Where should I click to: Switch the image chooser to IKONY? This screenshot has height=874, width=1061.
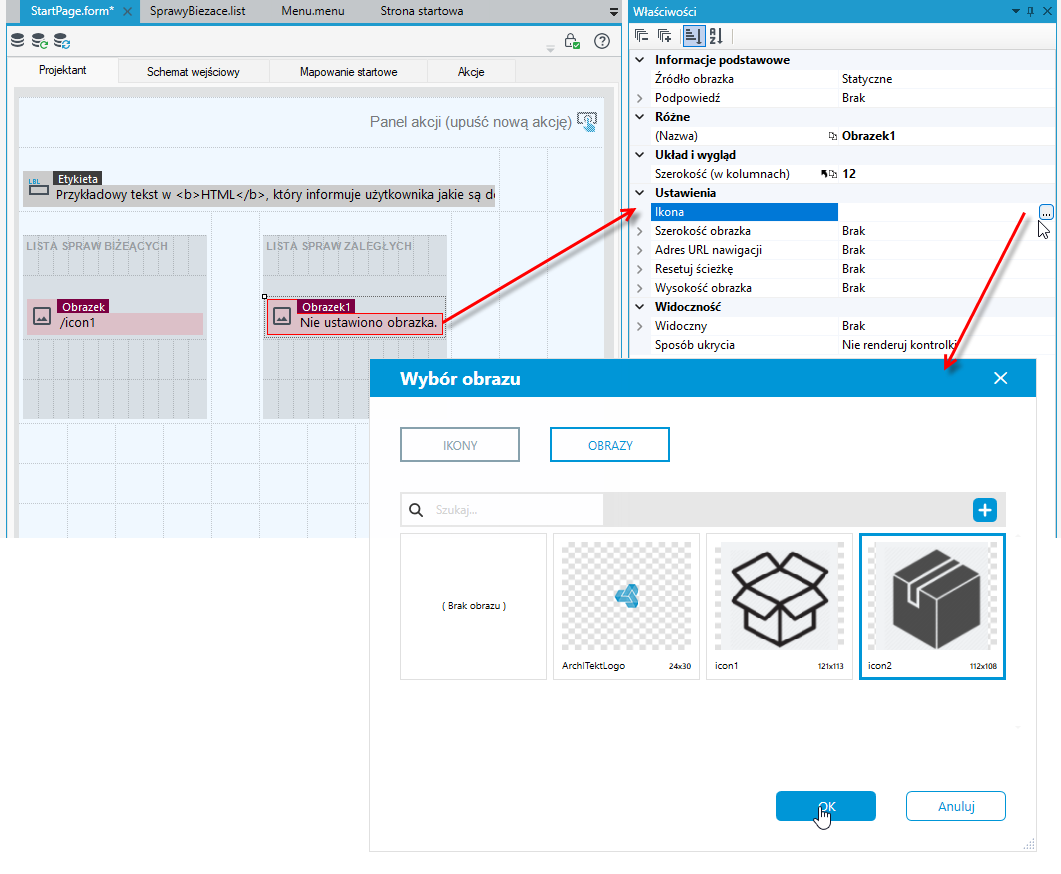coord(460,445)
